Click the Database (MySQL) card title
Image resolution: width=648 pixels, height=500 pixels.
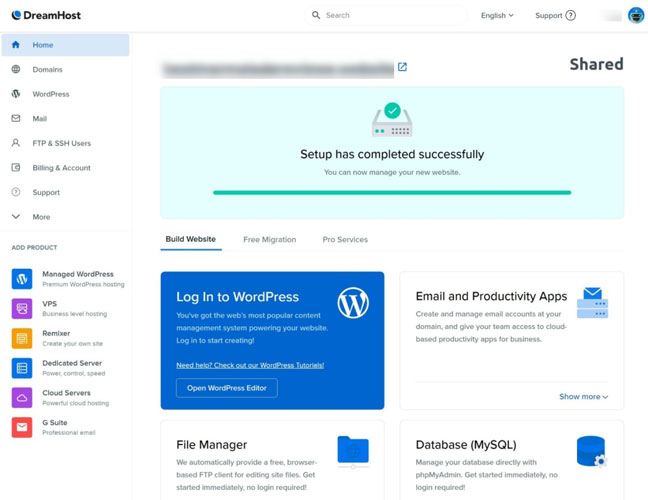466,445
